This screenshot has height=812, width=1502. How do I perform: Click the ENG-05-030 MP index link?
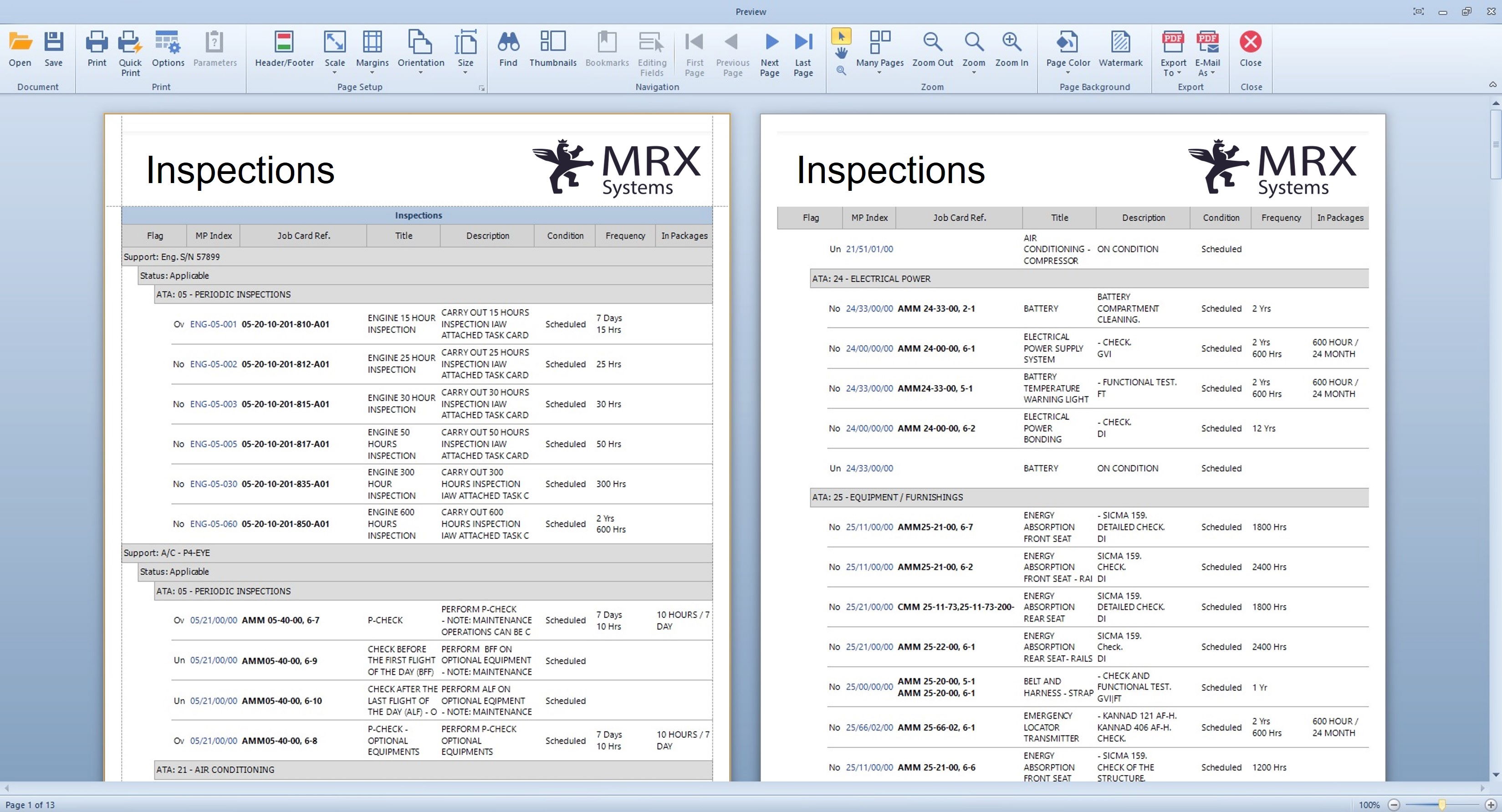[214, 484]
